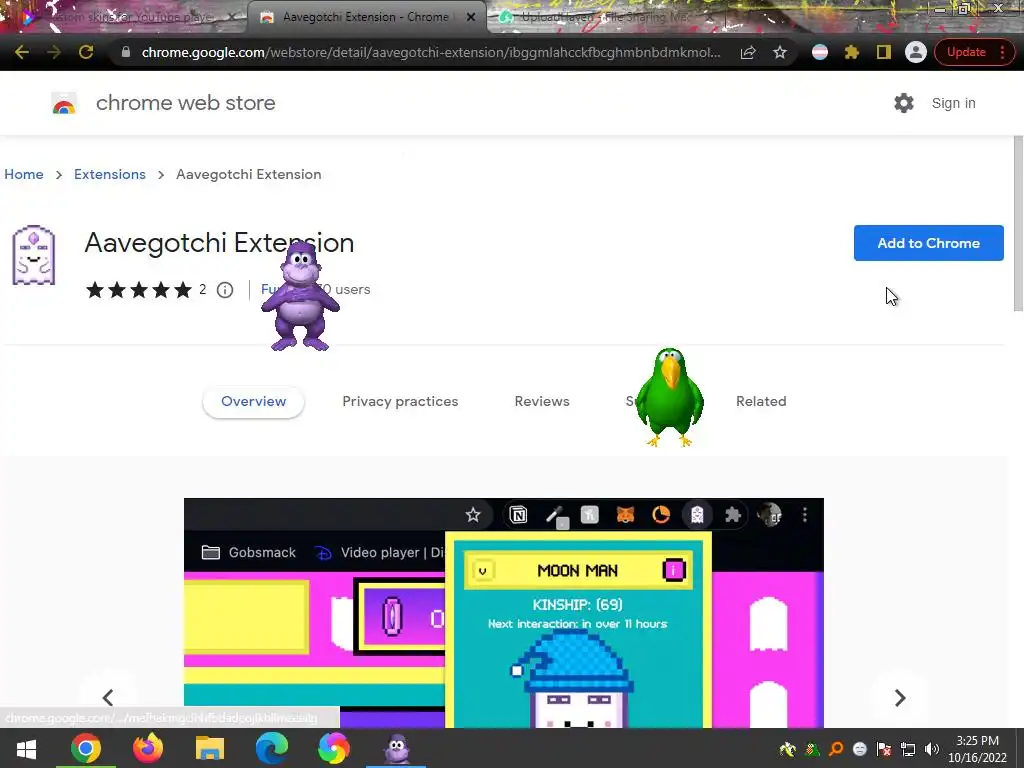Select the Overview tab
This screenshot has width=1024, height=768.
coord(253,402)
